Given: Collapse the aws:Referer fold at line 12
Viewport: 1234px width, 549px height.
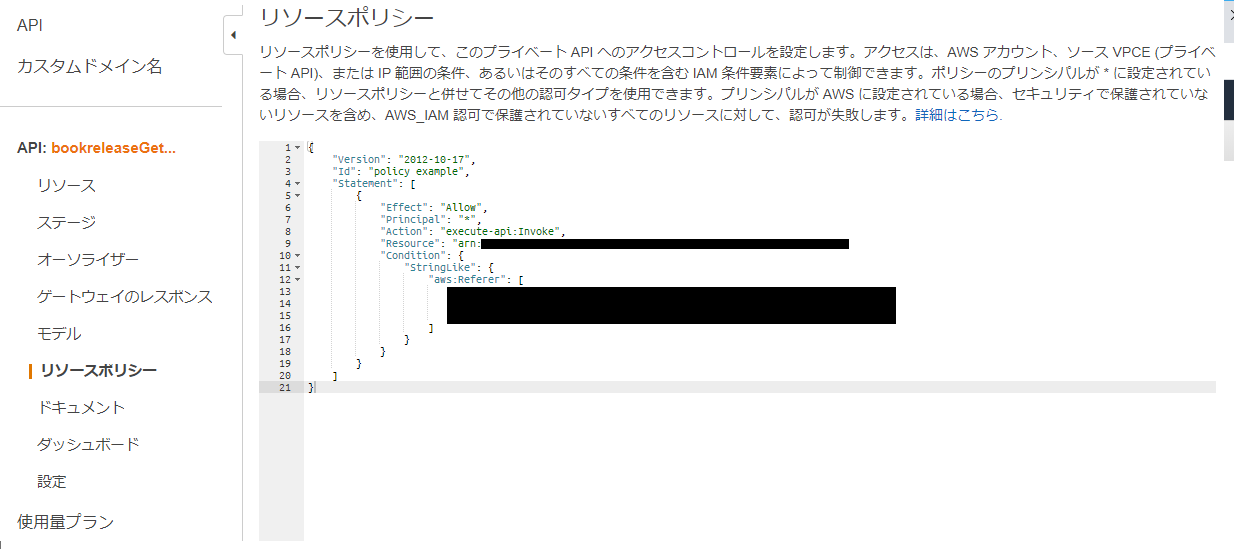Looking at the screenshot, I should click(297, 279).
